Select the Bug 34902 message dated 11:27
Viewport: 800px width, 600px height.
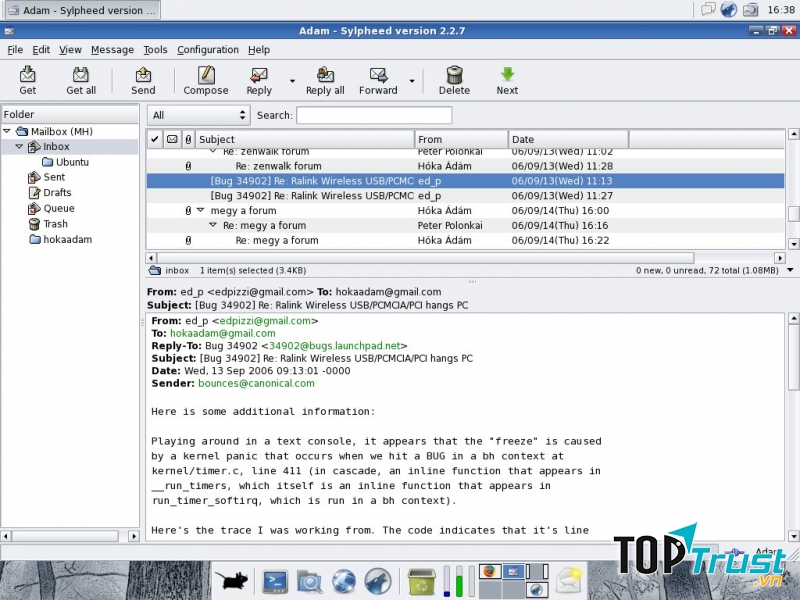click(x=465, y=195)
